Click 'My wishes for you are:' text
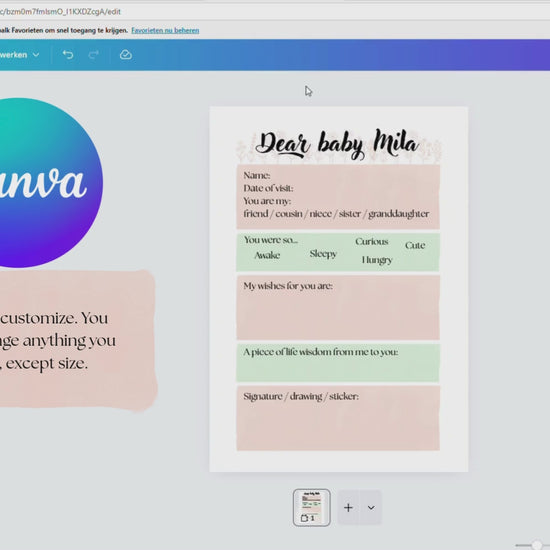 click(288, 286)
